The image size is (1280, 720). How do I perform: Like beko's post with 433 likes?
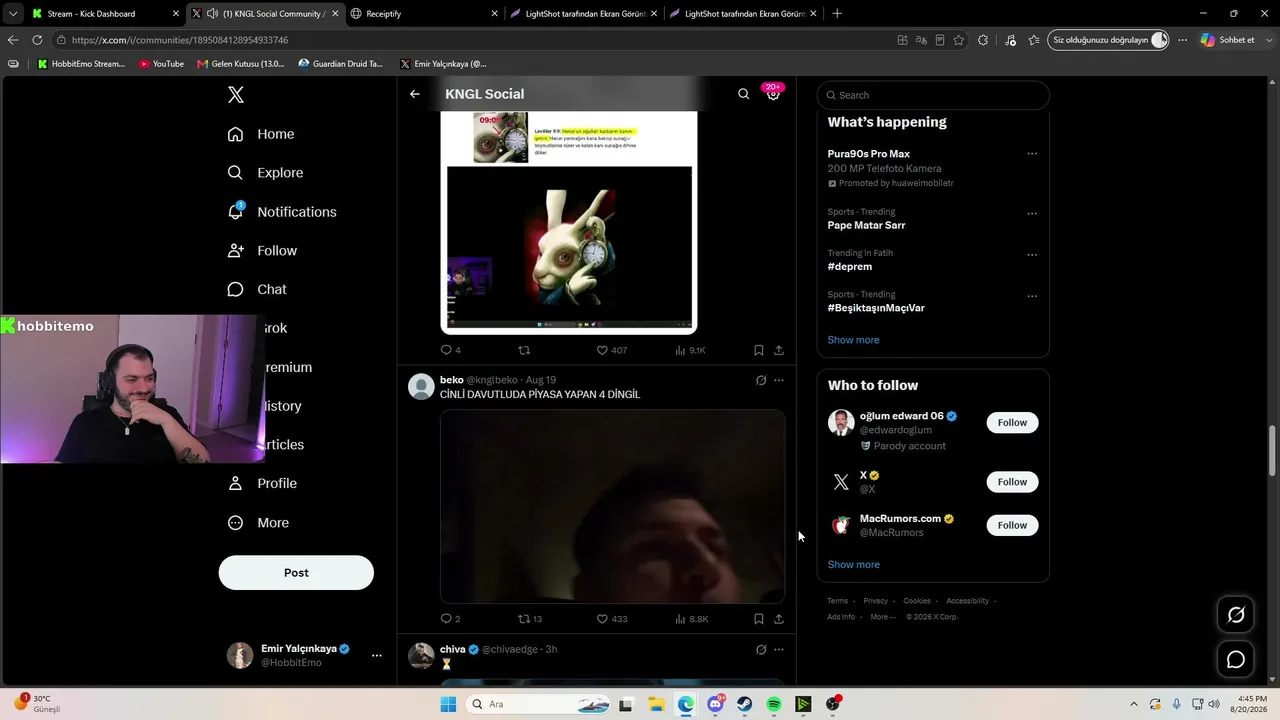click(612, 619)
